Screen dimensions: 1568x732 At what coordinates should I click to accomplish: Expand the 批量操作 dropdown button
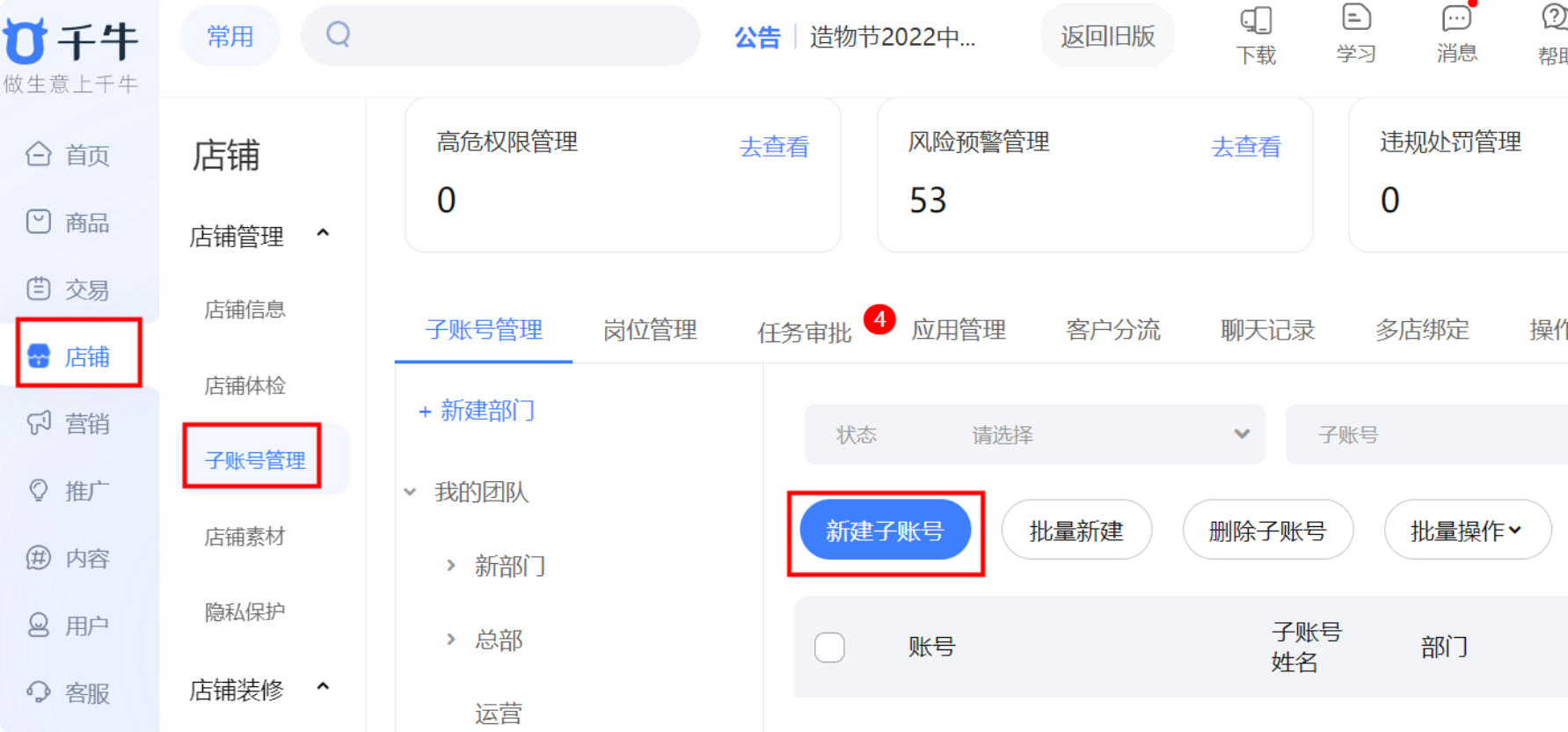(x=1467, y=530)
